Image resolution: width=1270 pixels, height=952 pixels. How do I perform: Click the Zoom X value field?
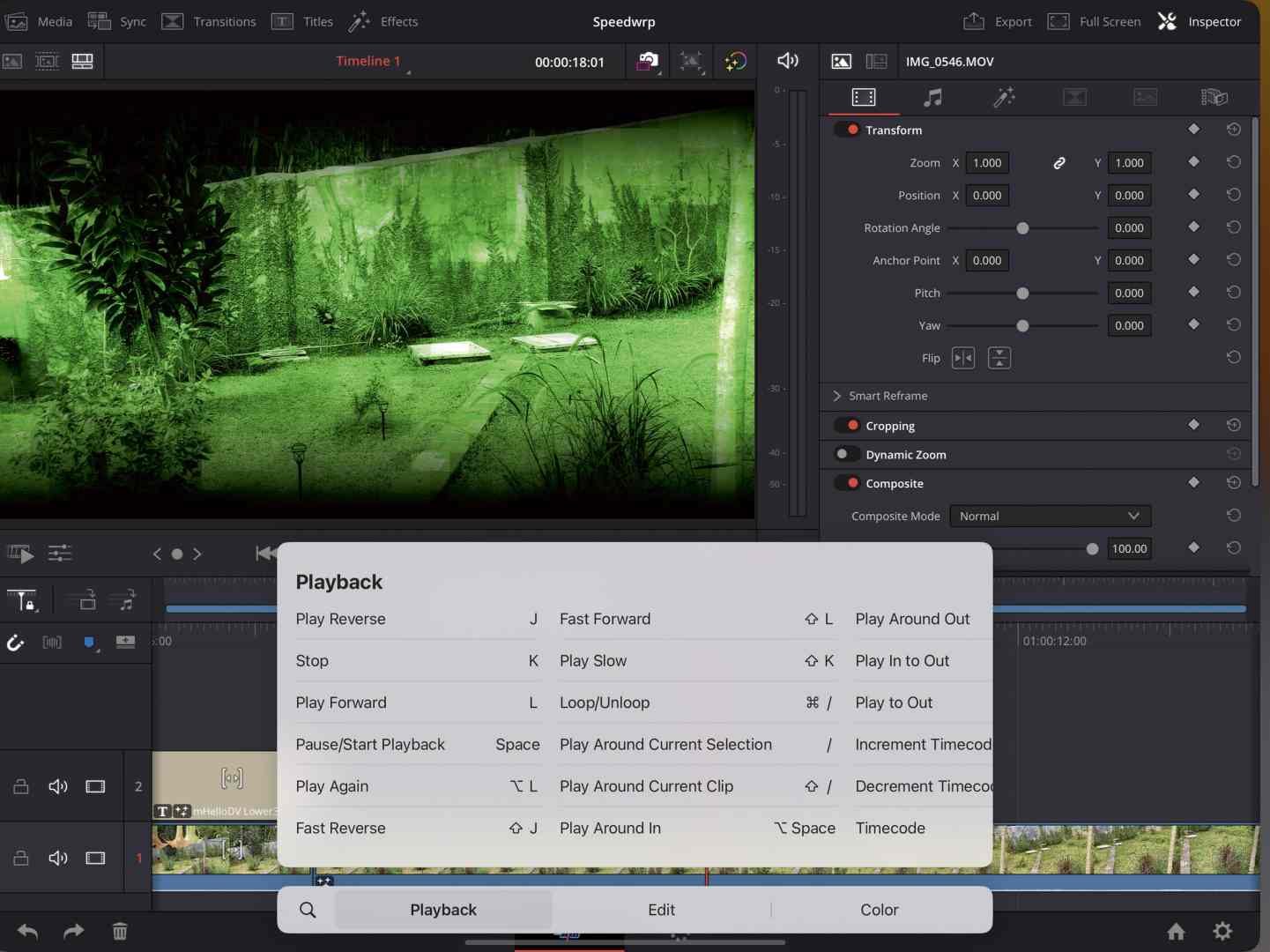point(986,163)
